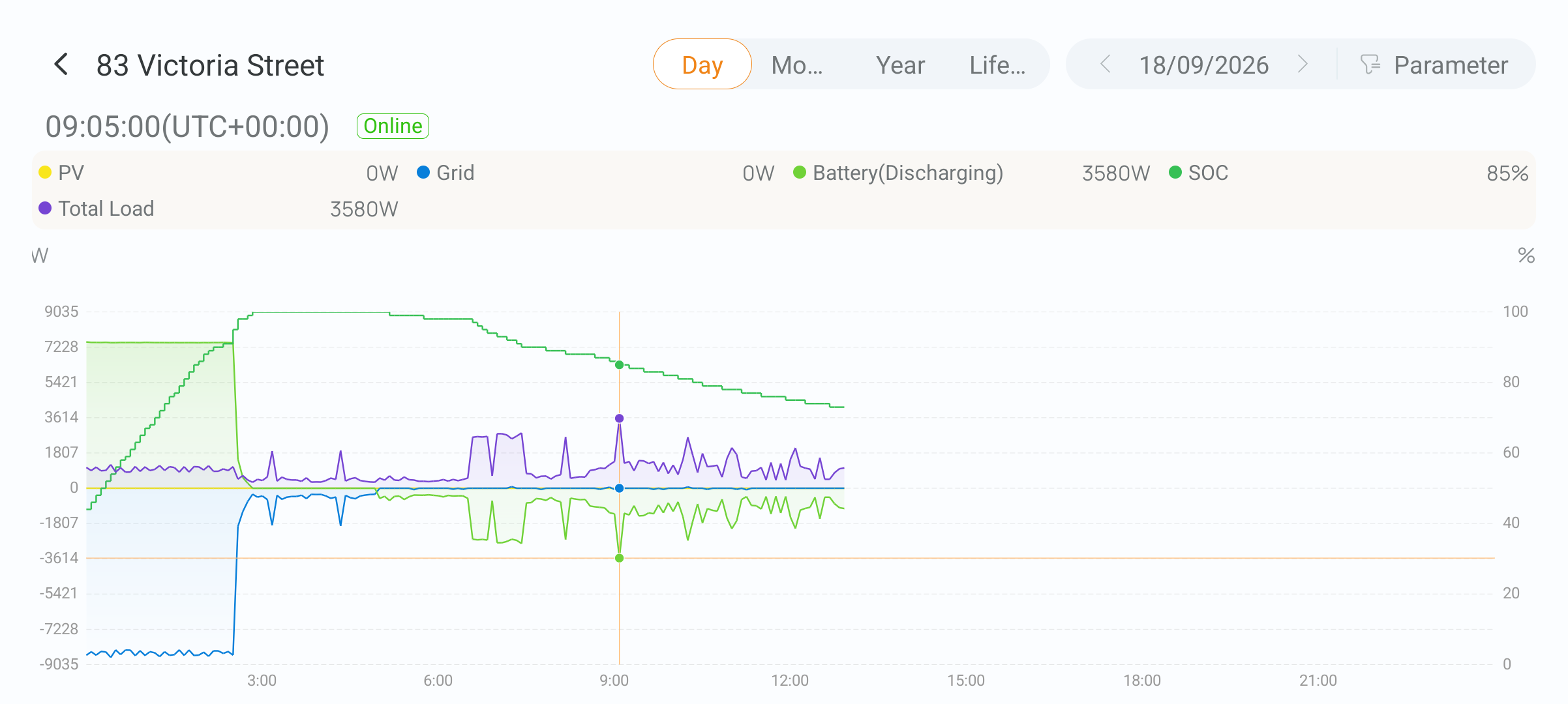Go to next day with right chevron
Image resolution: width=1568 pixels, height=704 pixels.
[1303, 64]
